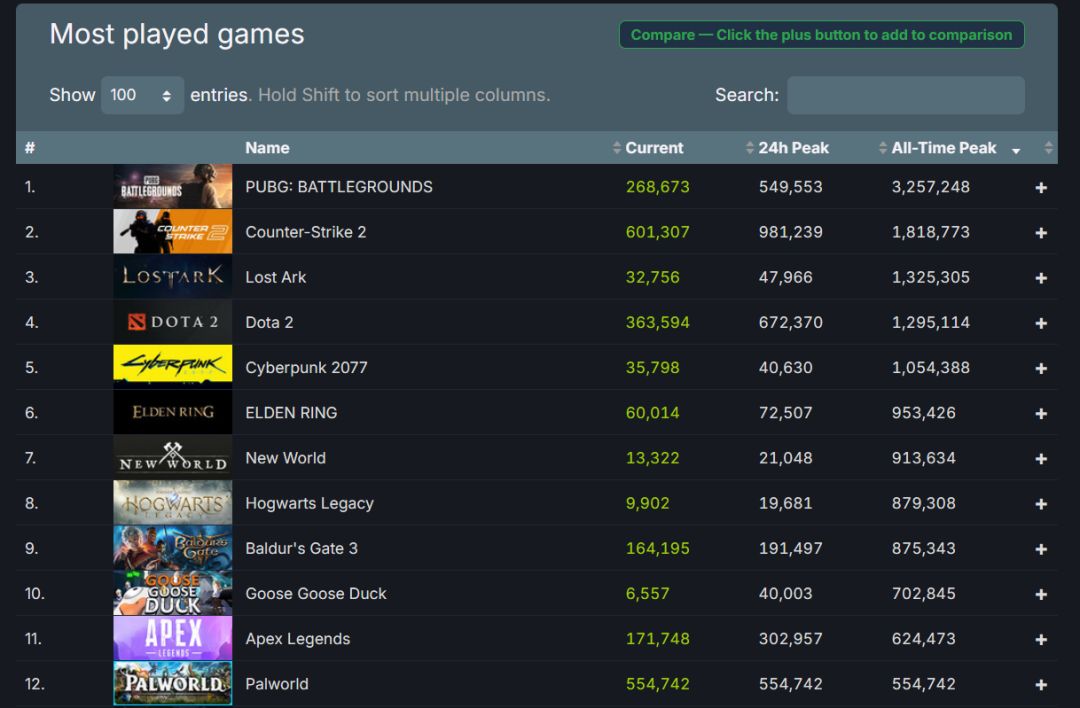Click all-time peak value 3,257,248
Image resolution: width=1080 pixels, height=708 pixels.
click(x=931, y=187)
